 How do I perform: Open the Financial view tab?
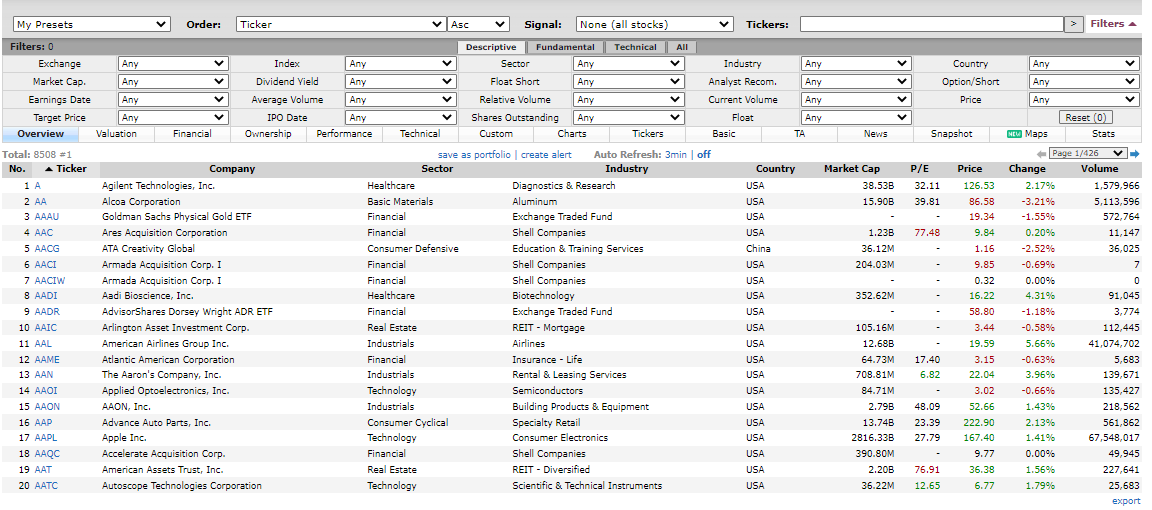point(192,134)
